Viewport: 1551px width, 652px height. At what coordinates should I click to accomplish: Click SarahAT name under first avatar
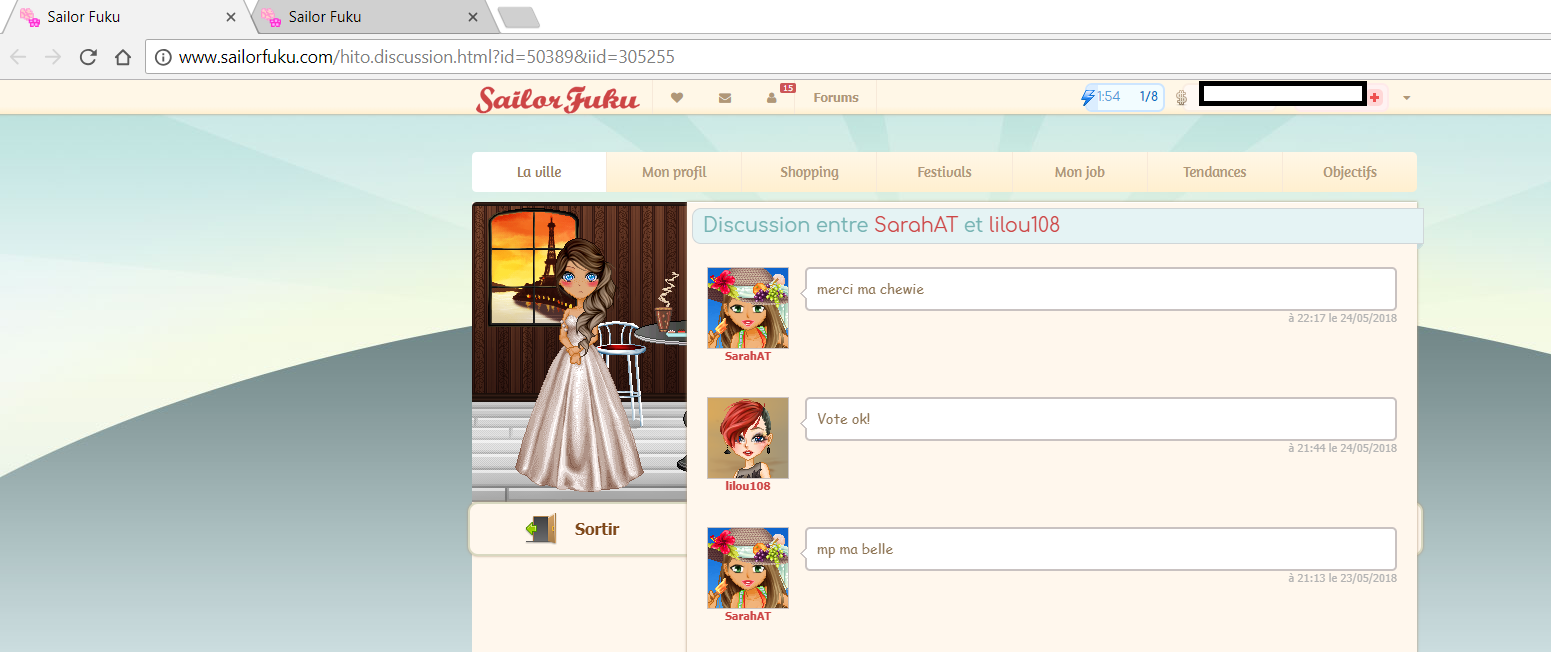(748, 356)
